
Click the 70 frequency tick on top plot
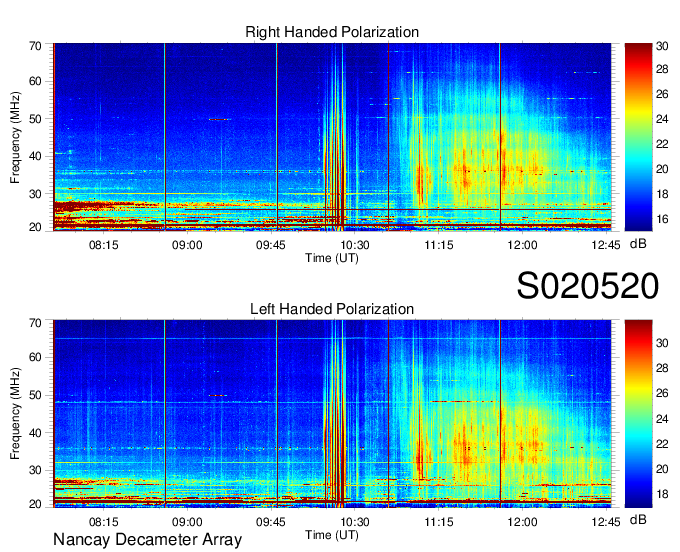click(35, 46)
